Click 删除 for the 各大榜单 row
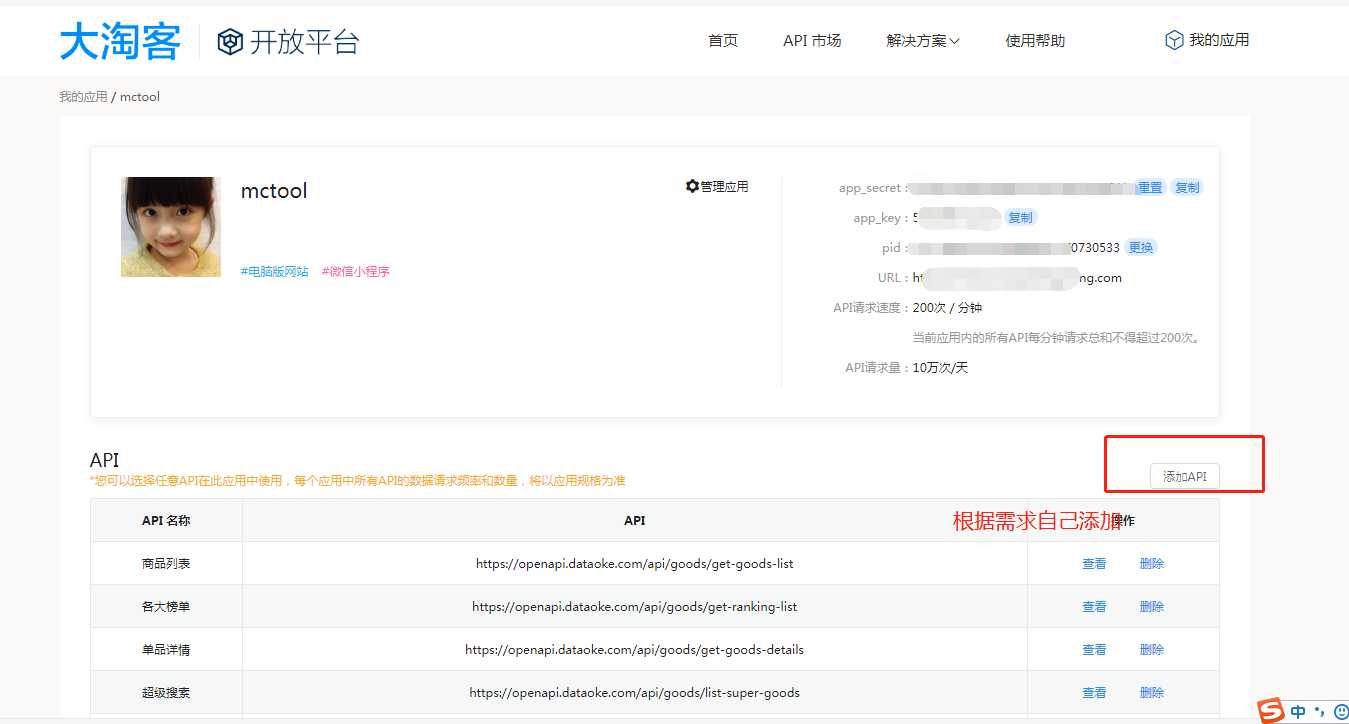The height and width of the screenshot is (724, 1349). 1152,607
